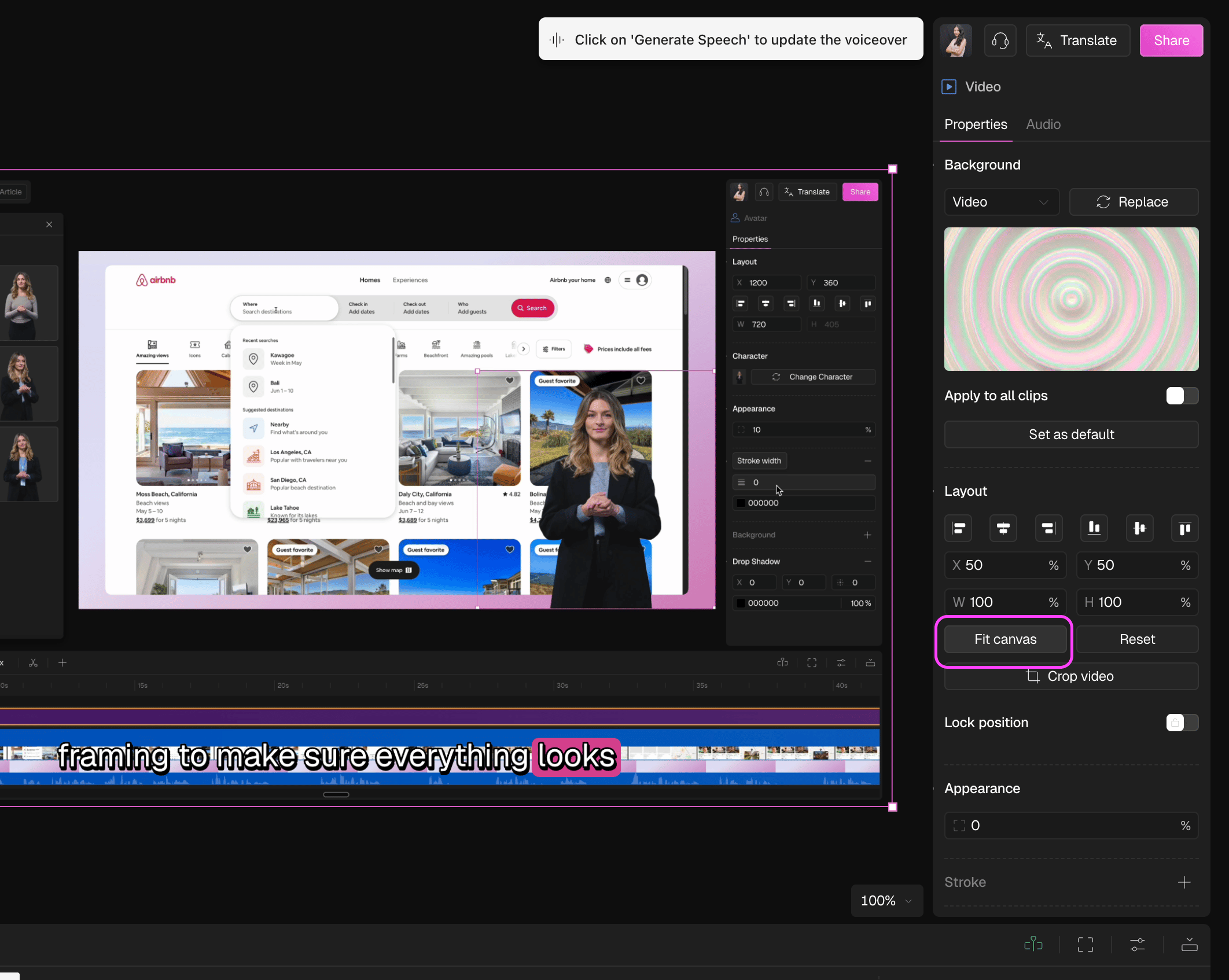Expand the Stroke section with plus

point(1184,882)
